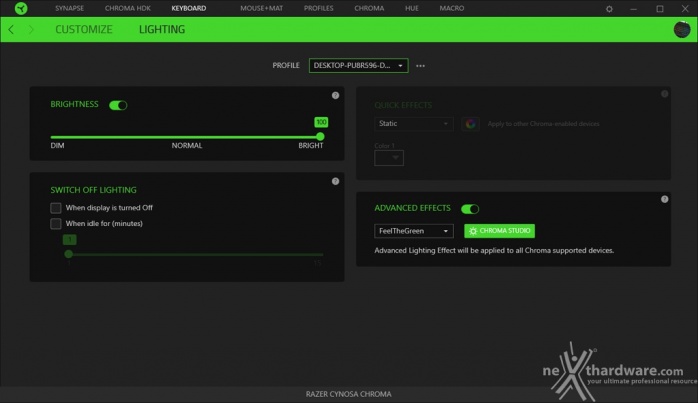Click the Razer Cynosa Chroma device label
The width and height of the screenshot is (698, 403).
(349, 394)
